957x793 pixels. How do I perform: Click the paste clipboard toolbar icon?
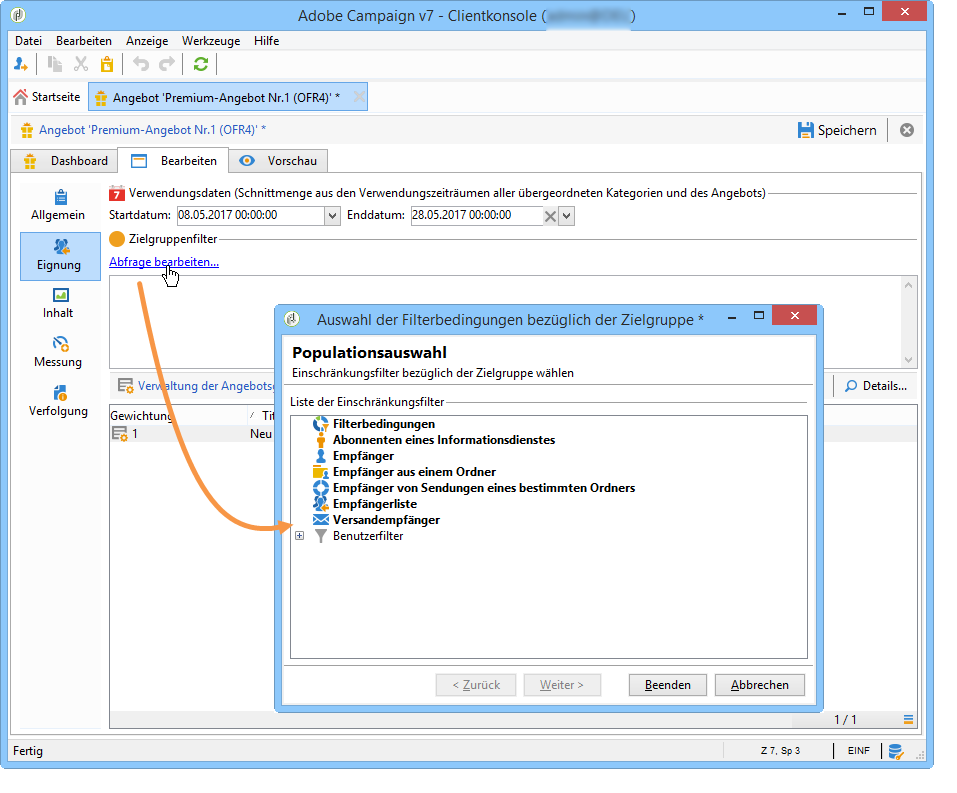point(107,64)
